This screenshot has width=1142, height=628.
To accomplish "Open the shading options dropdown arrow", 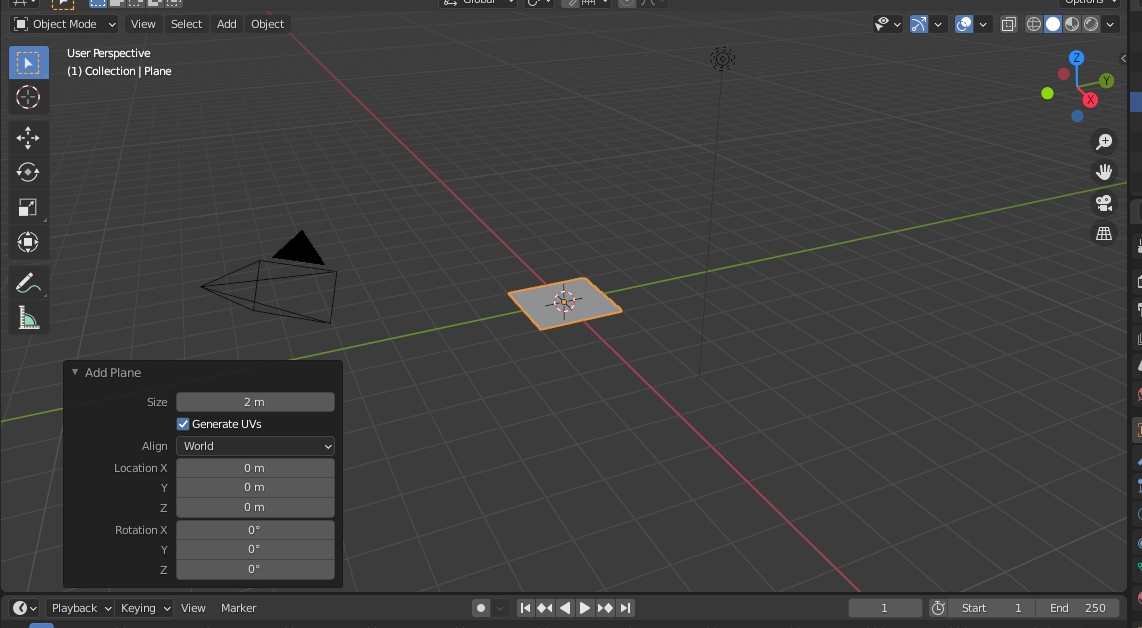I will point(1110,24).
